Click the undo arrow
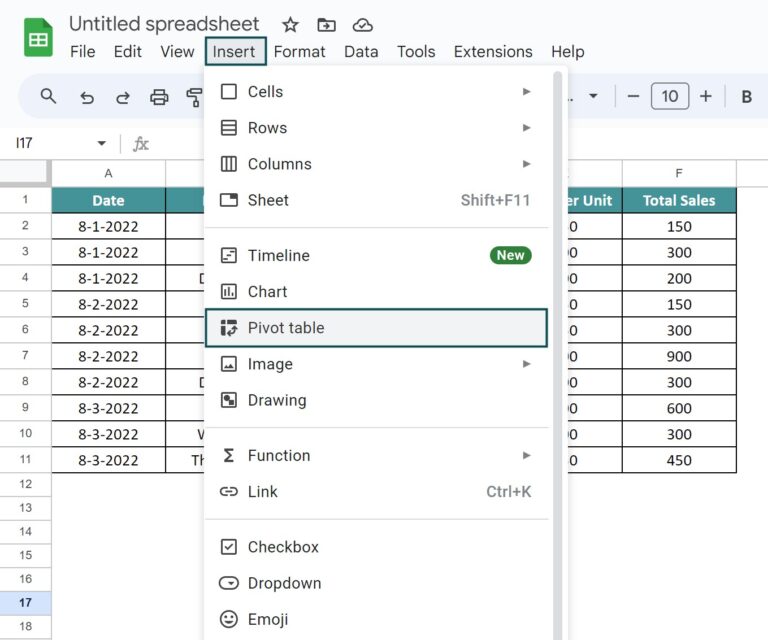This screenshot has height=640, width=768. click(87, 97)
